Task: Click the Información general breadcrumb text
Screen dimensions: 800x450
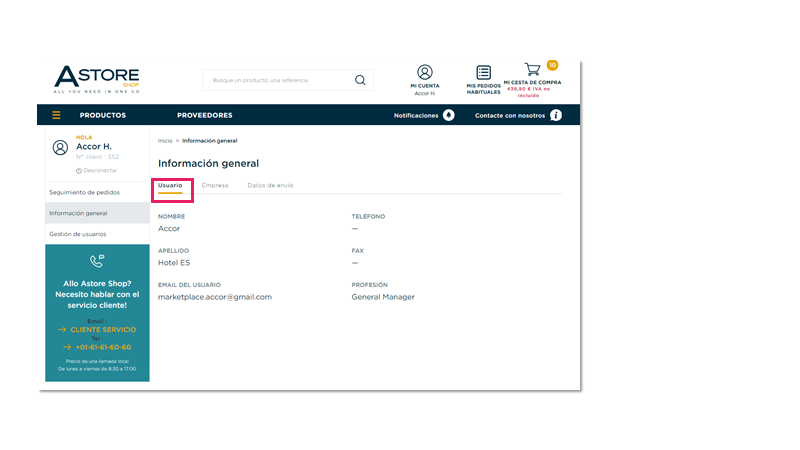Action: [x=210, y=141]
